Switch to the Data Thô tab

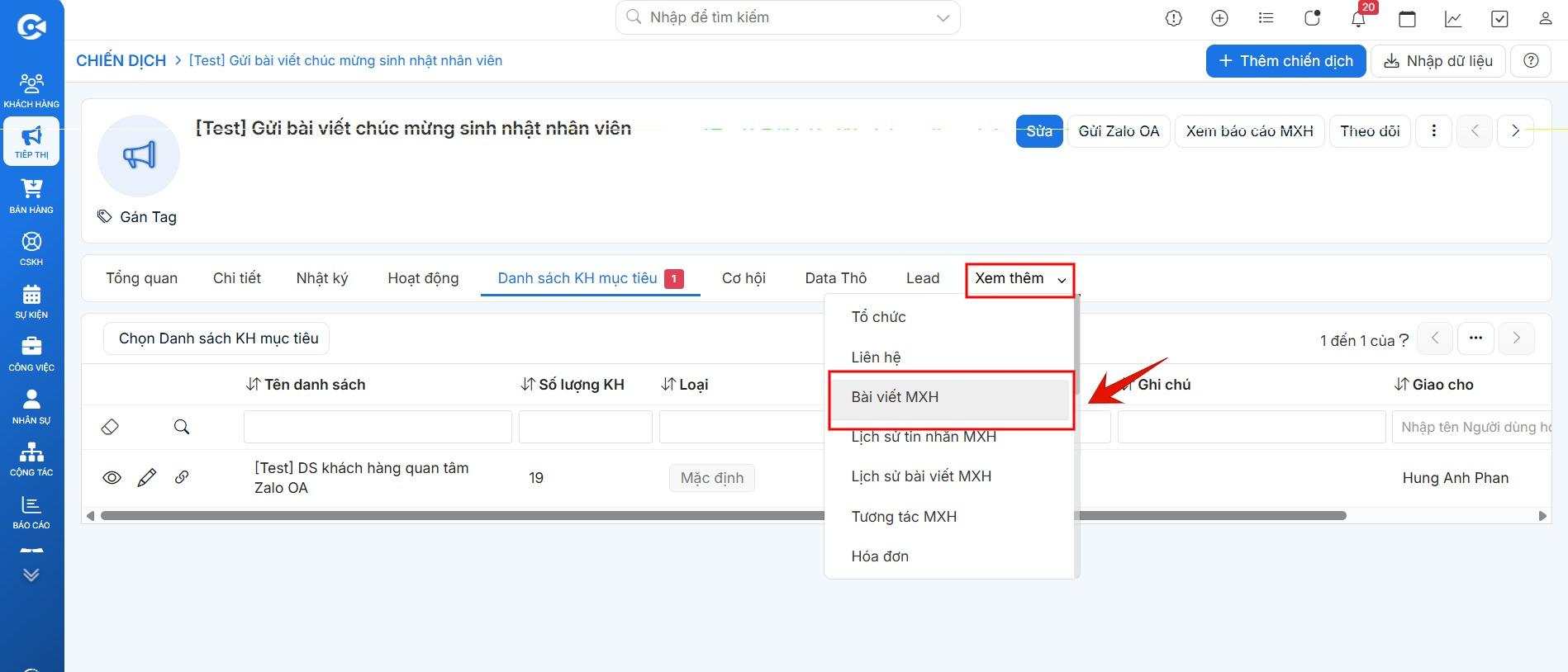[836, 278]
